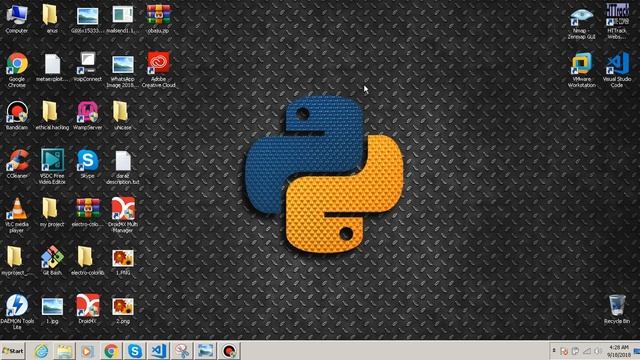Launch the Droid4X desktop shortcut
This screenshot has height=360, width=640.
click(x=87, y=309)
